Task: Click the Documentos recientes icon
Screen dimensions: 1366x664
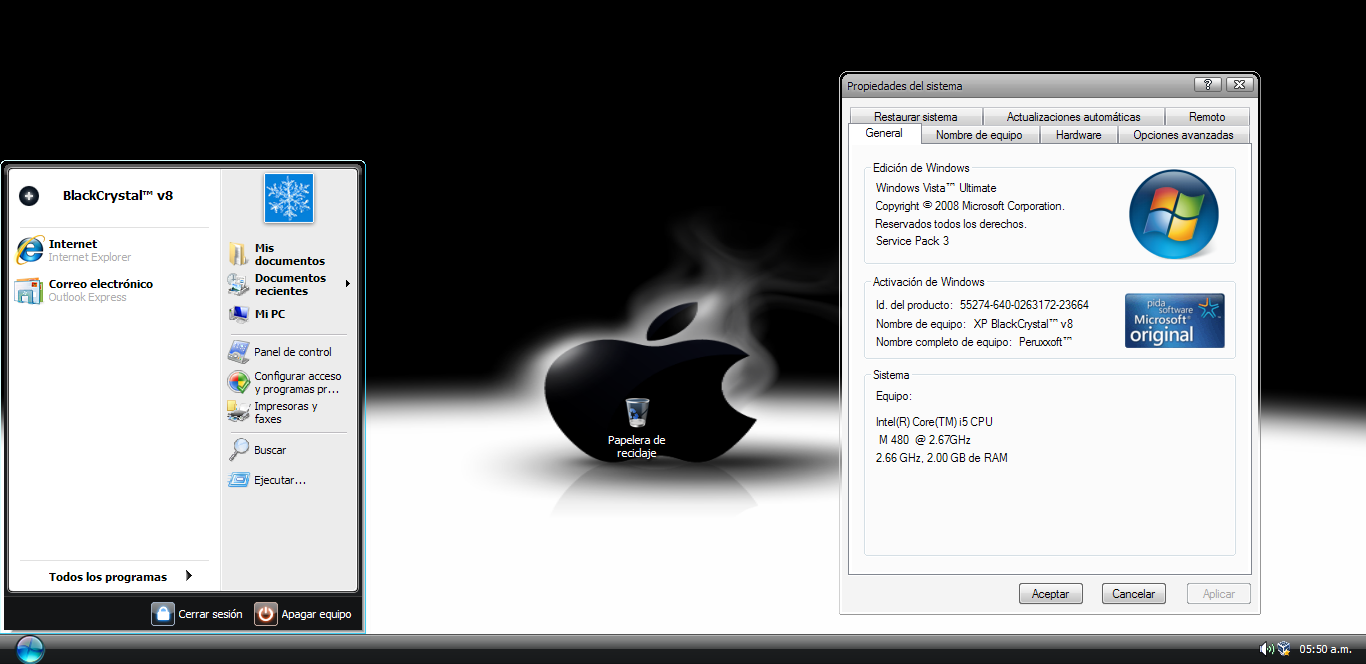Action: [238, 284]
